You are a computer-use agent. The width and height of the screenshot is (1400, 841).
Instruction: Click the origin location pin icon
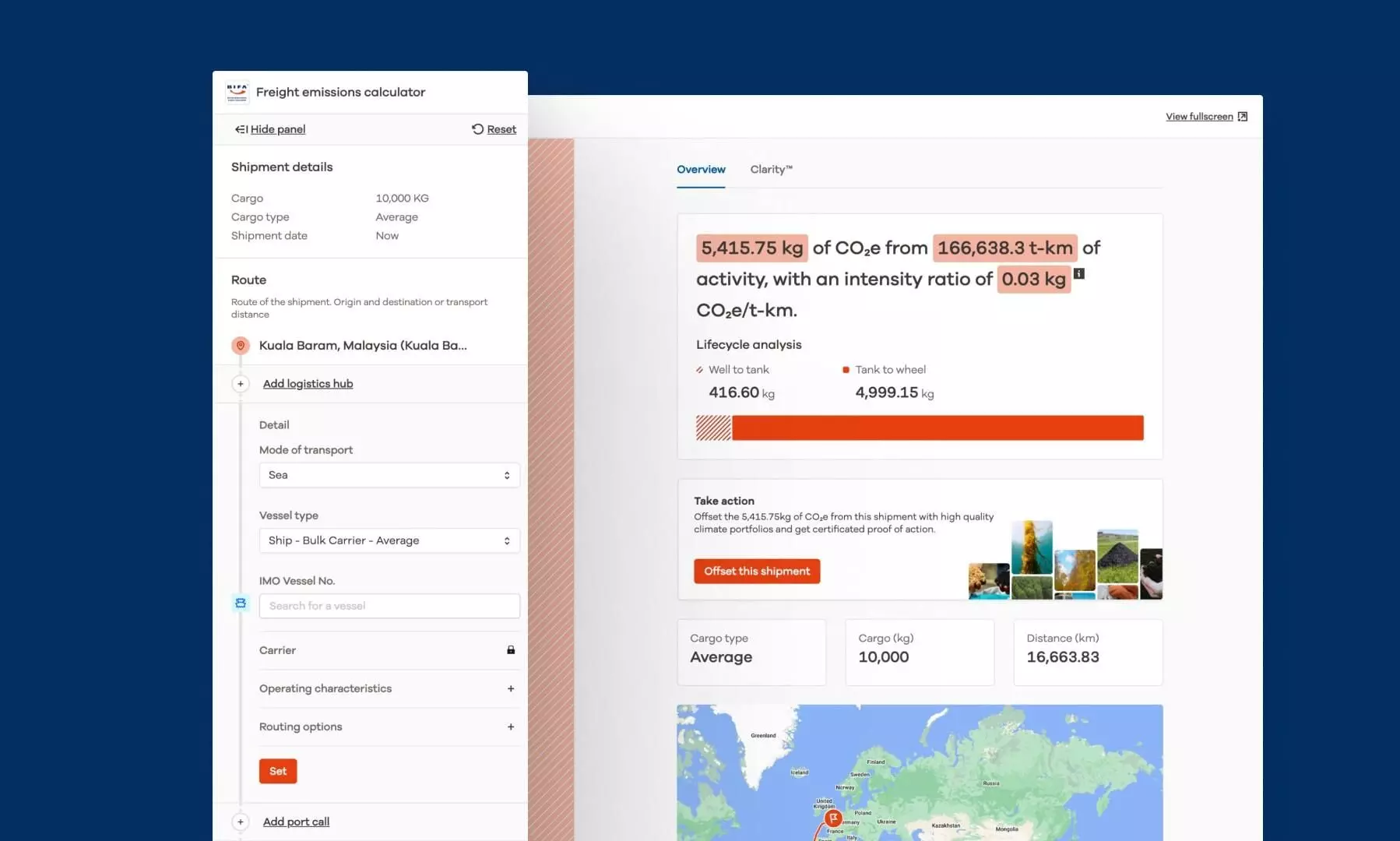click(x=241, y=345)
